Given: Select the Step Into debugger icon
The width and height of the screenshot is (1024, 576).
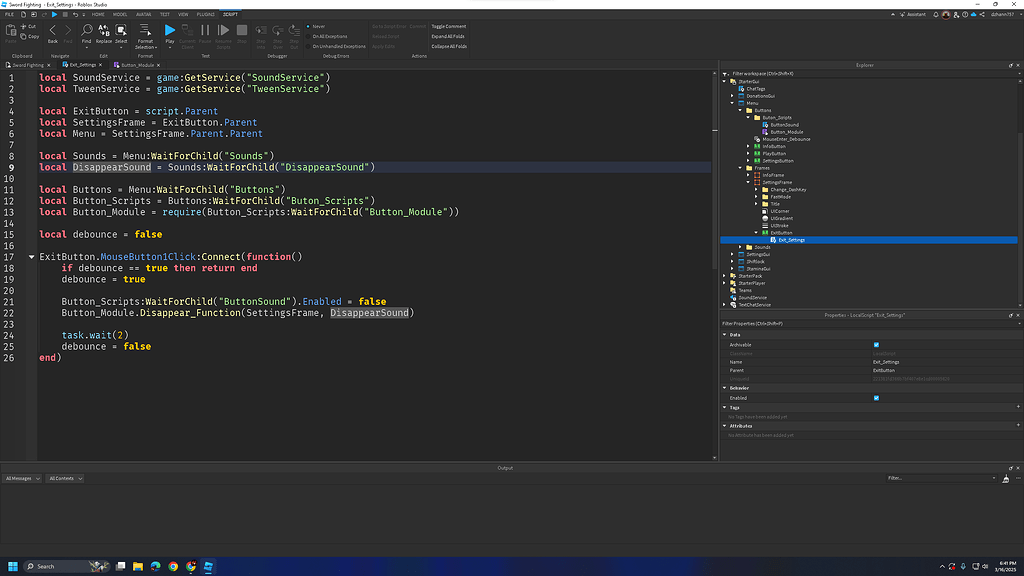Looking at the screenshot, I should (x=261, y=31).
